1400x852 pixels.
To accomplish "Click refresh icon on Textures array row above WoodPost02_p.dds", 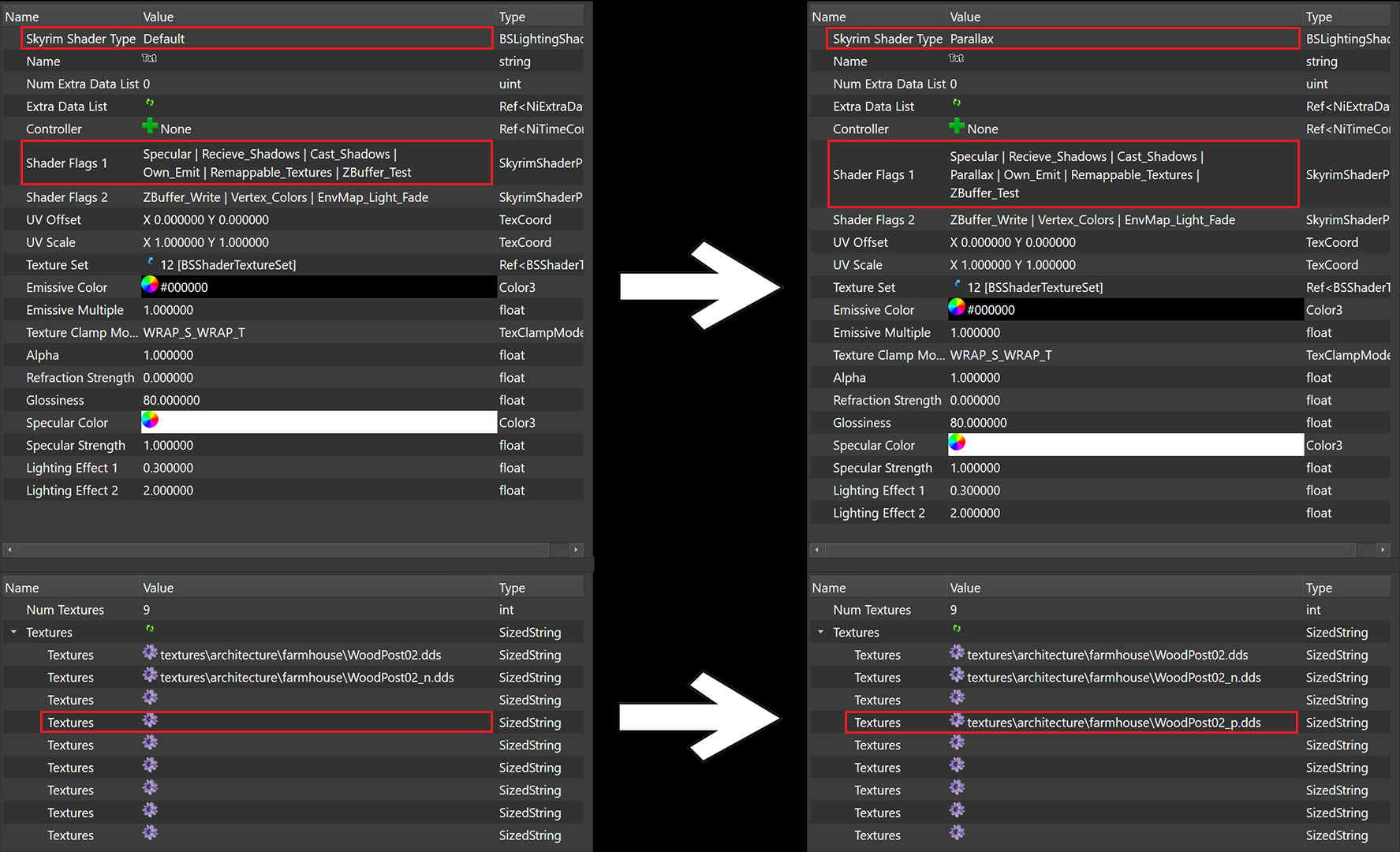I will tap(956, 630).
